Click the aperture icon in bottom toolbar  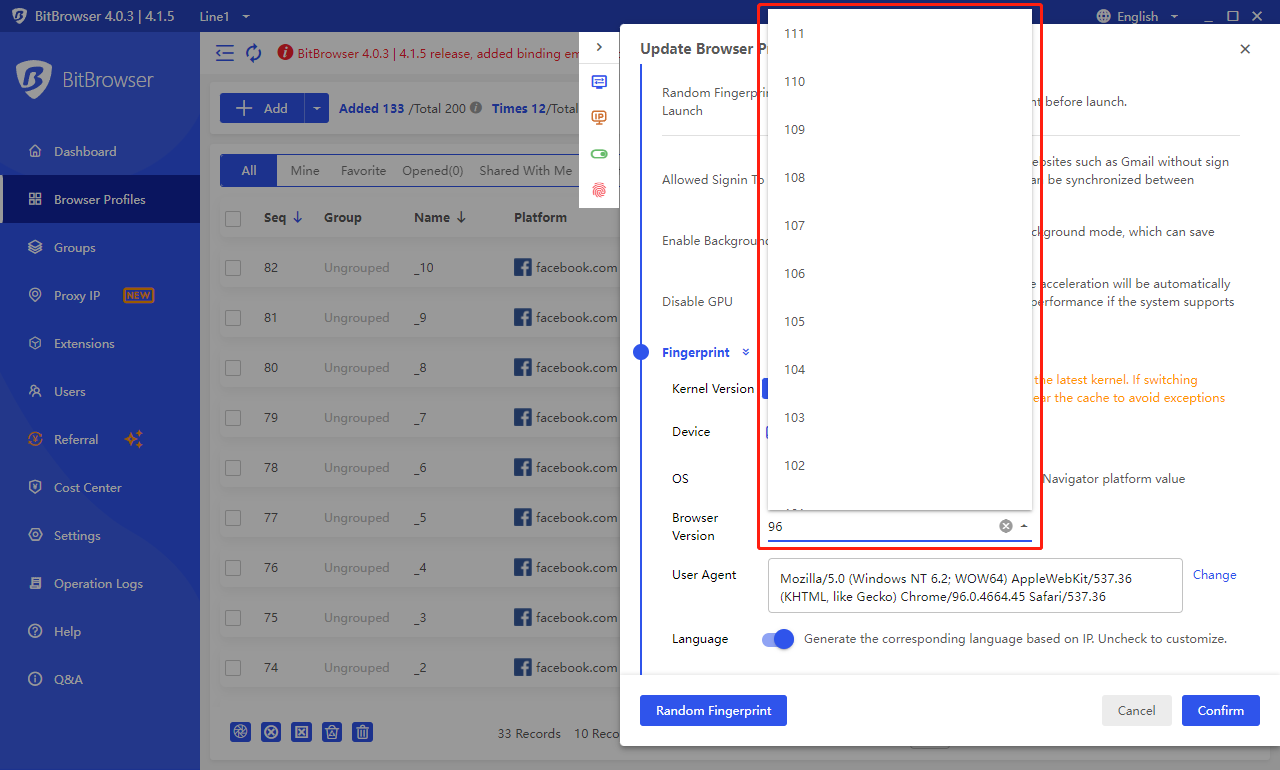[240, 732]
